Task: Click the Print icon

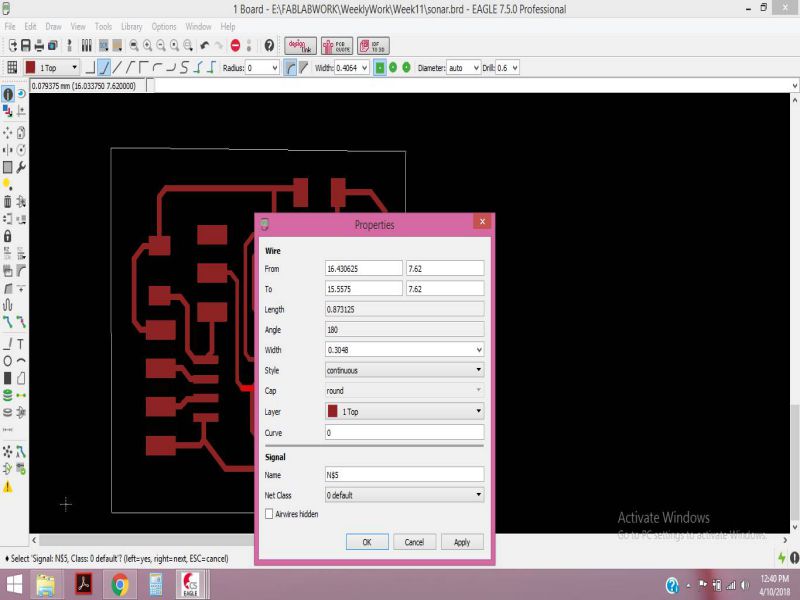Action: [x=39, y=45]
